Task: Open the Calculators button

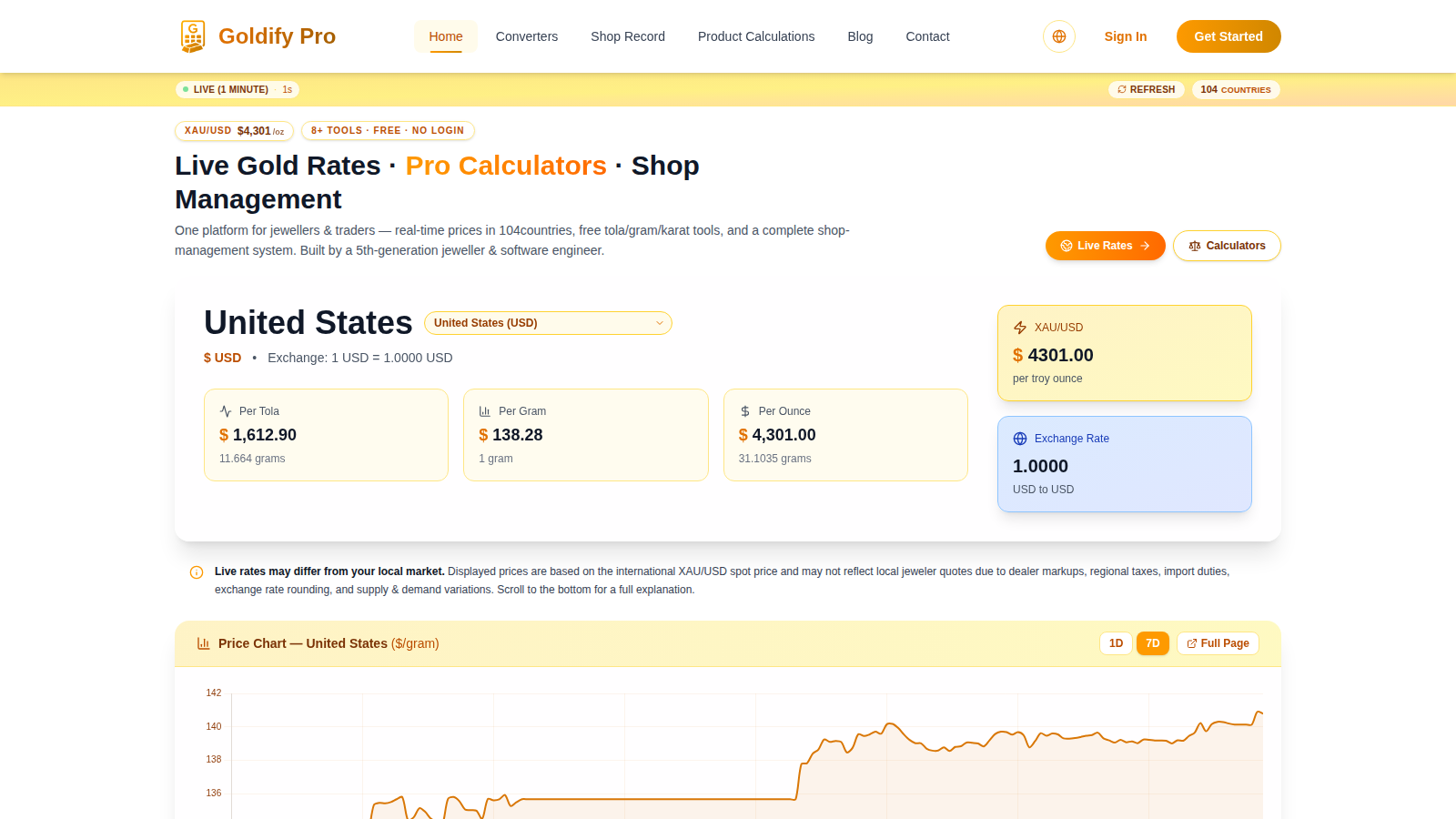Action: coord(1227,246)
